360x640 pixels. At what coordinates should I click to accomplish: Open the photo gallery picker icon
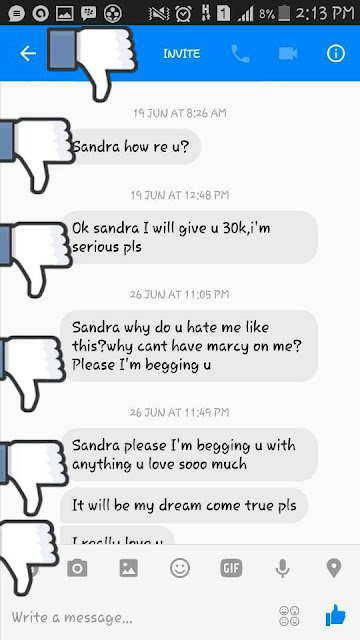pyautogui.click(x=129, y=568)
